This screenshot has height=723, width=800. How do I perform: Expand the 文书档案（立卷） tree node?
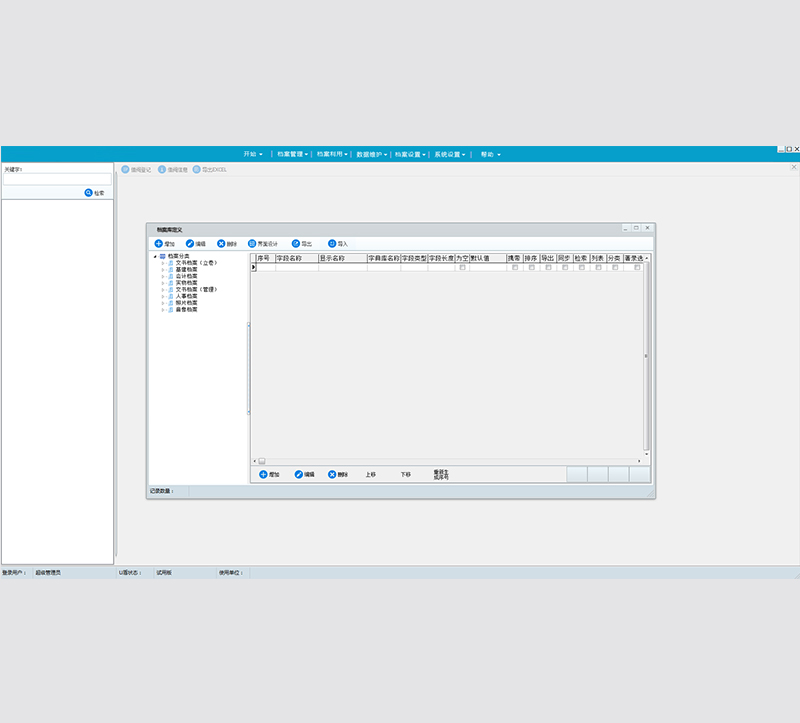coord(163,263)
